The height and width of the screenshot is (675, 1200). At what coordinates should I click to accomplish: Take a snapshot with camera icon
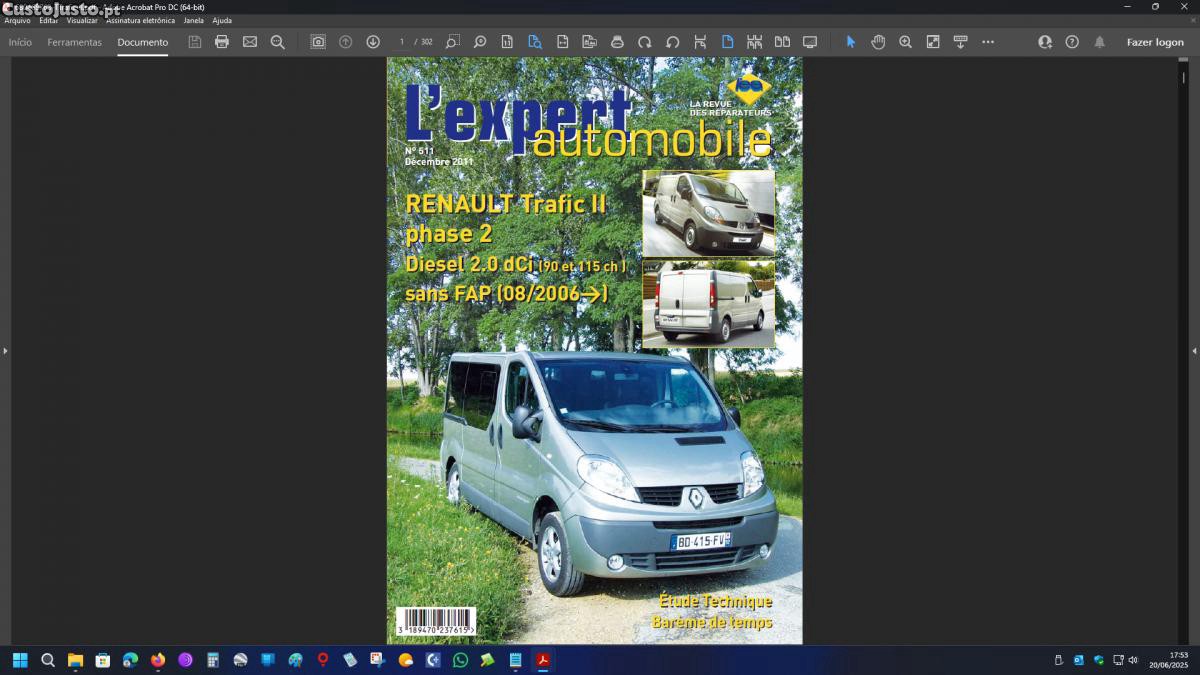[x=318, y=42]
